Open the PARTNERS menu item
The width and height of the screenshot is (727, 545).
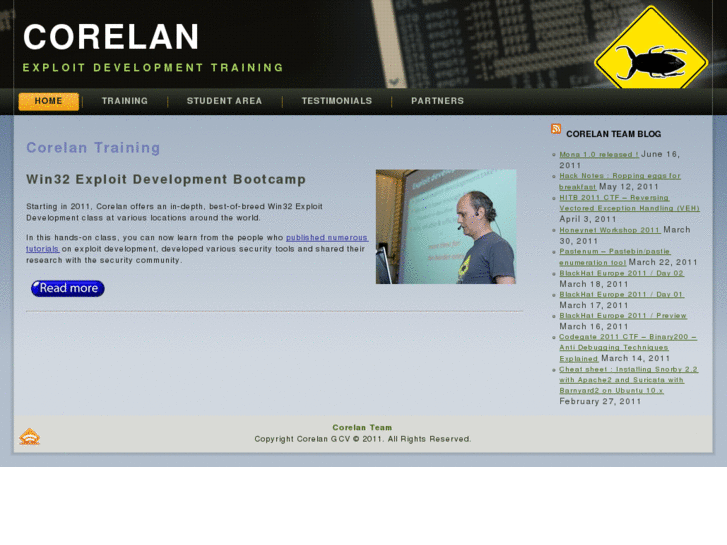437,101
